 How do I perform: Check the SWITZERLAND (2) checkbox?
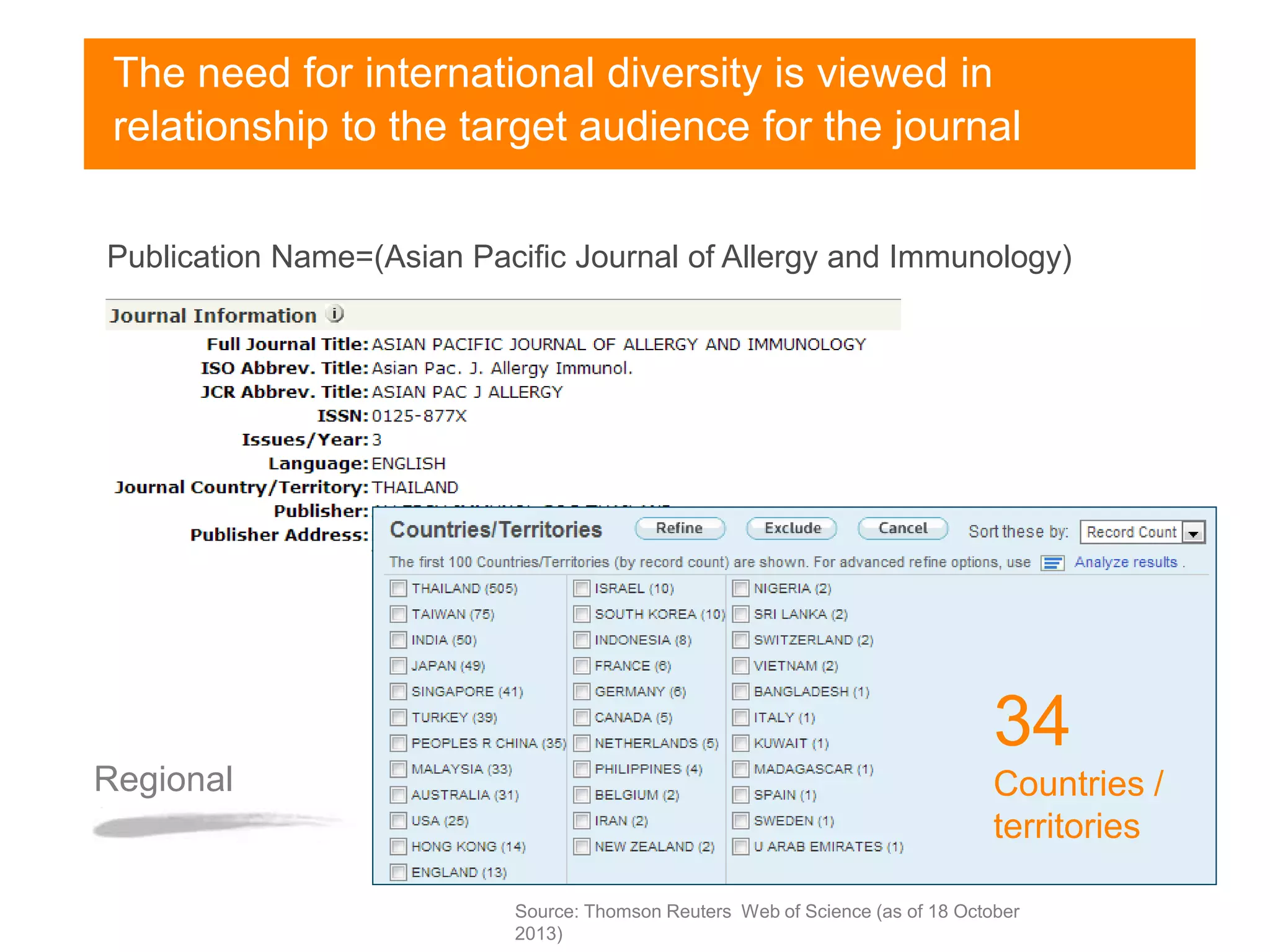click(x=740, y=640)
